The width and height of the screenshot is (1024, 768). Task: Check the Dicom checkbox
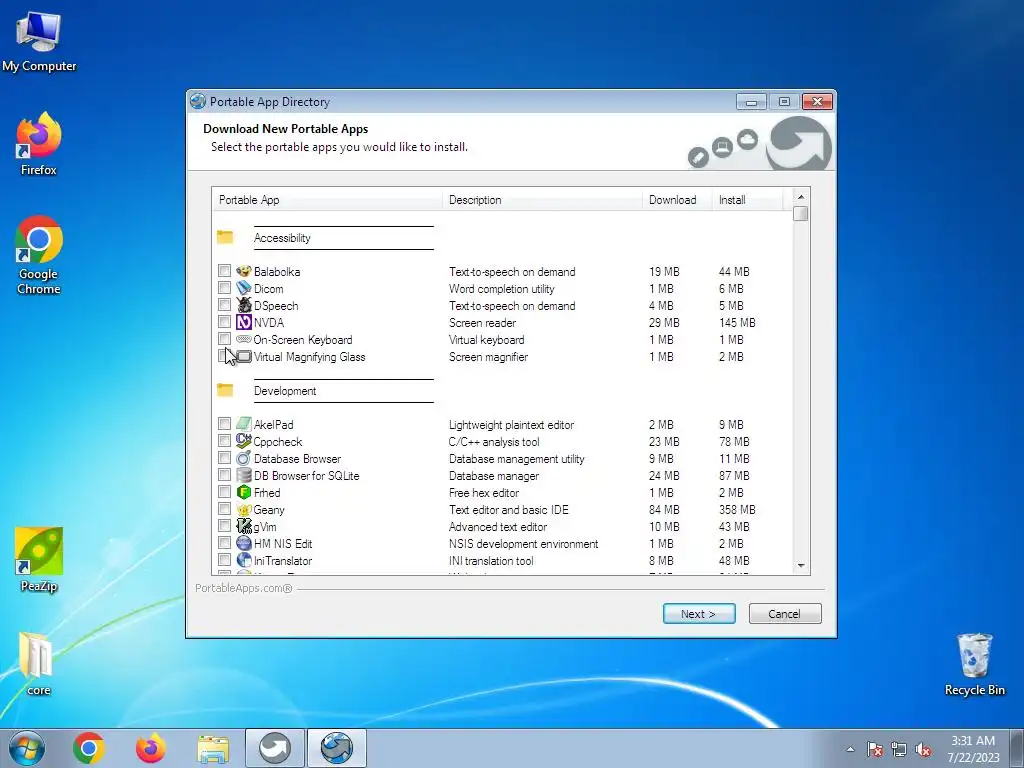[224, 287]
